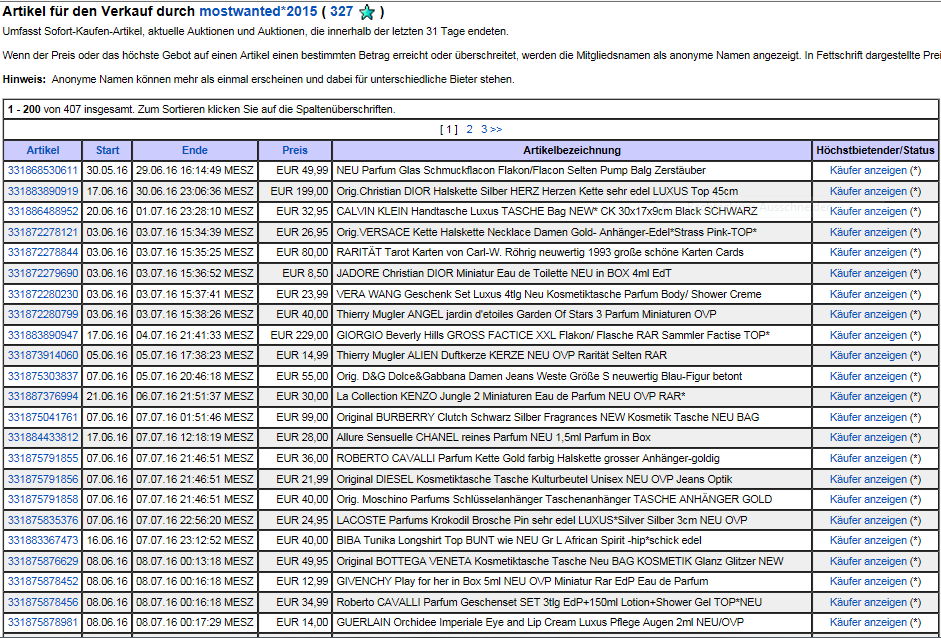This screenshot has height=638, width=941.
Task: Open item number 331872278844
Action: 43,252
